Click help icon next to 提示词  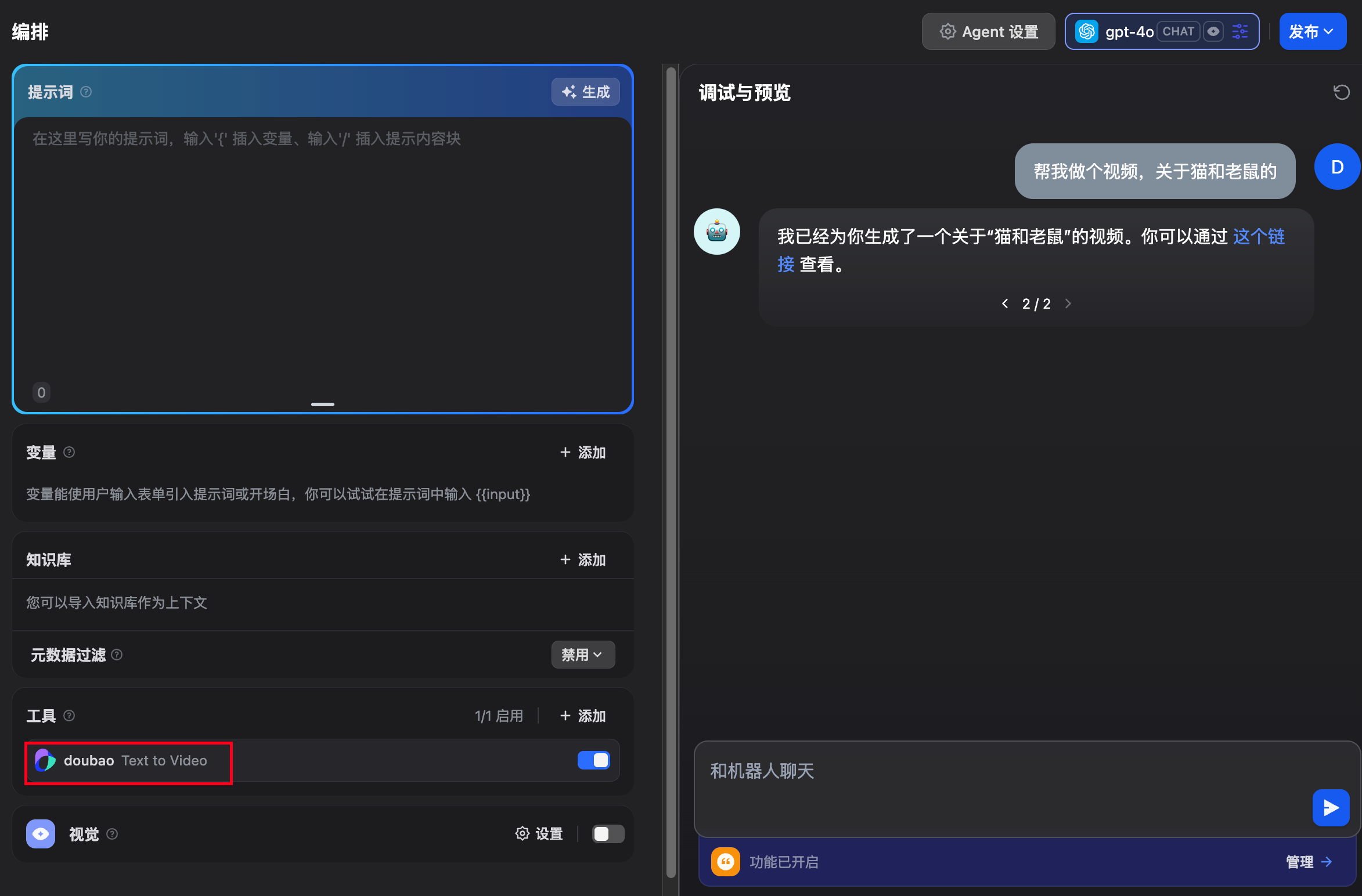pos(86,92)
